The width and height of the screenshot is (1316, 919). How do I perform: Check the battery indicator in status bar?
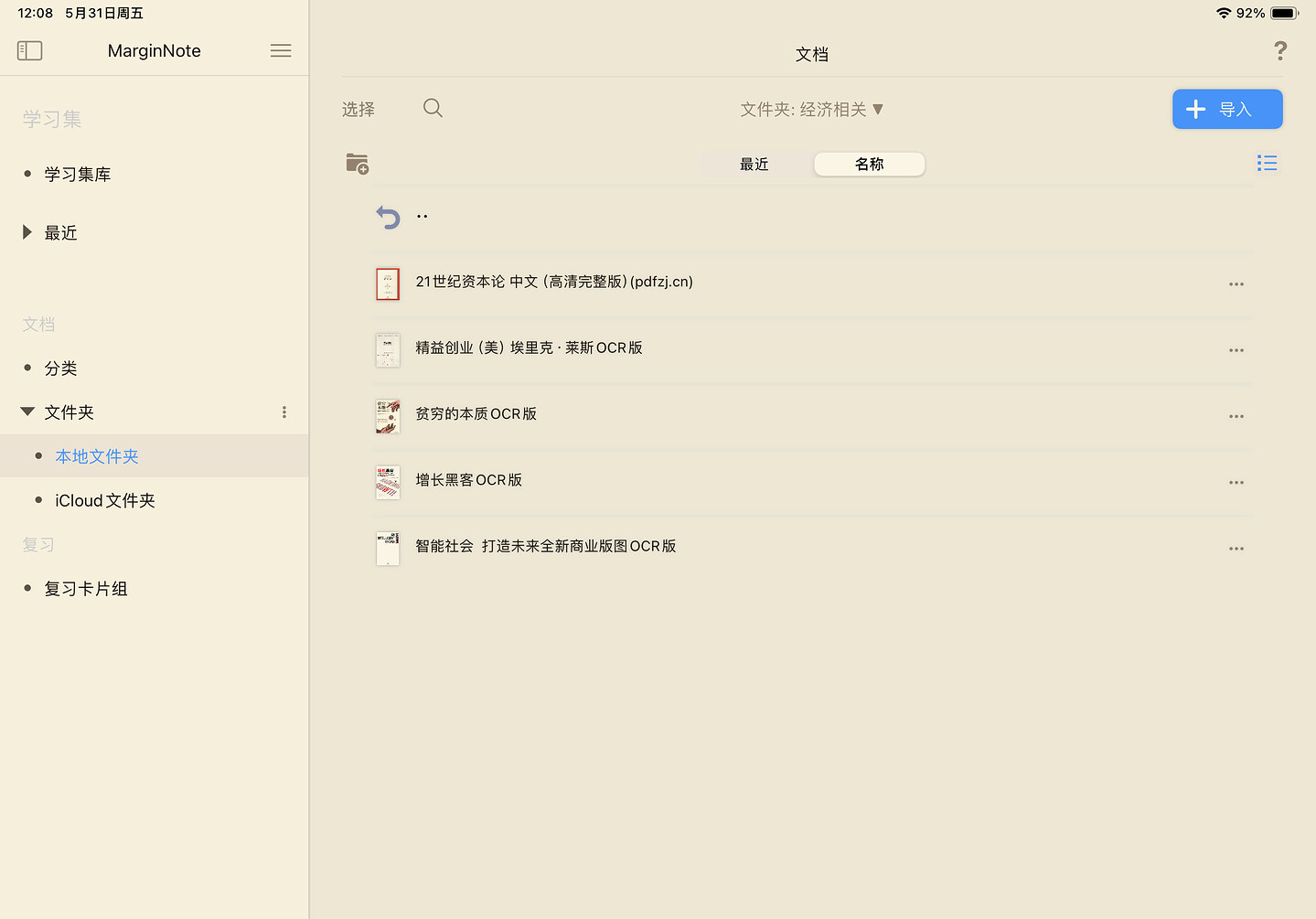pyautogui.click(x=1284, y=14)
